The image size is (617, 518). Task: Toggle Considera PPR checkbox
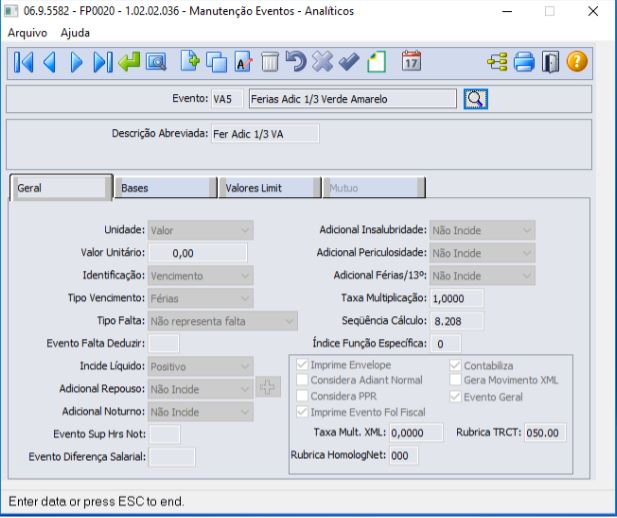[x=302, y=396]
